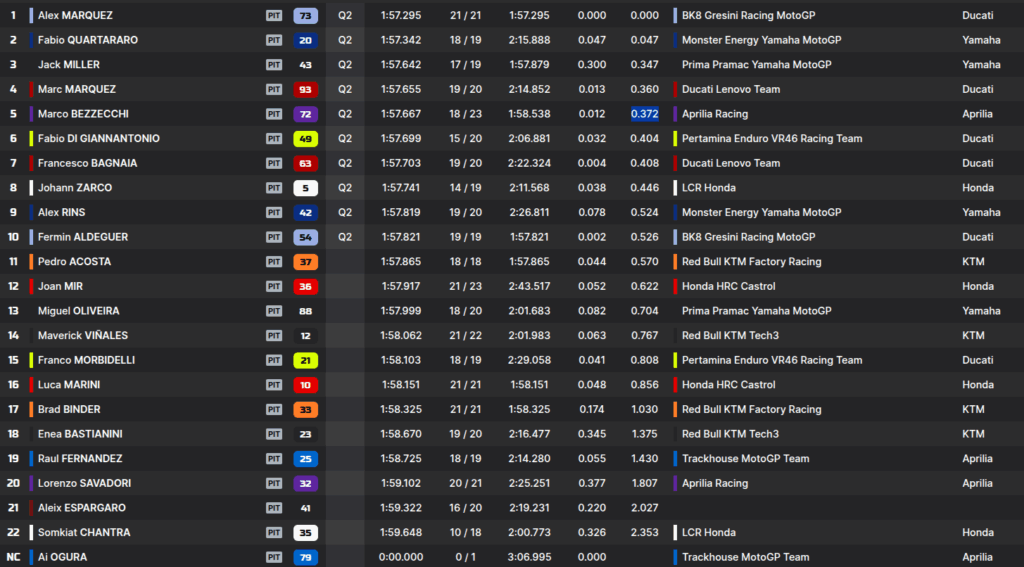Click the number 88 badge of Miguel OLIVEIRA

[x=306, y=312]
